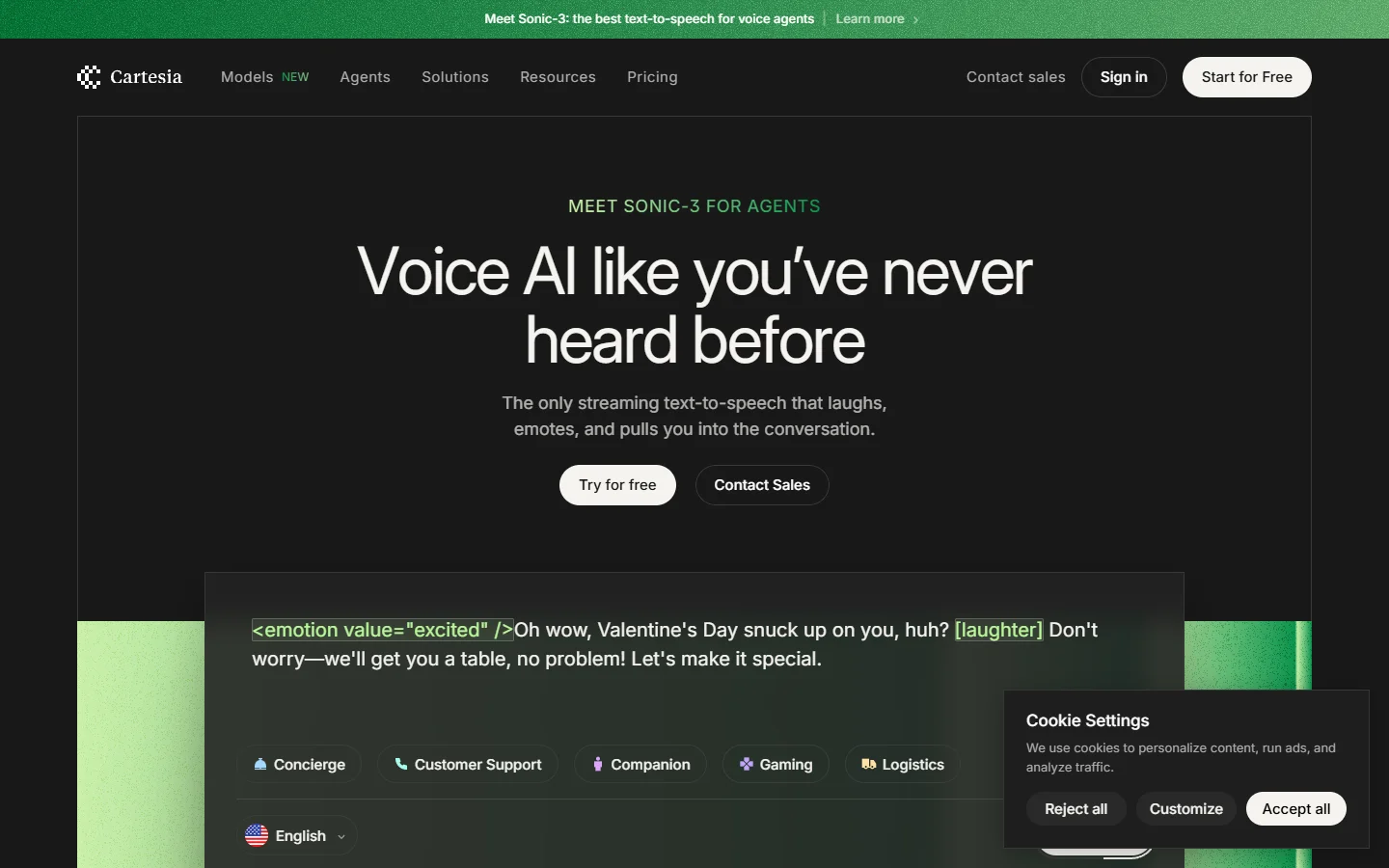Pick the Companion person icon
Image resolution: width=1389 pixels, height=868 pixels.
(x=598, y=764)
